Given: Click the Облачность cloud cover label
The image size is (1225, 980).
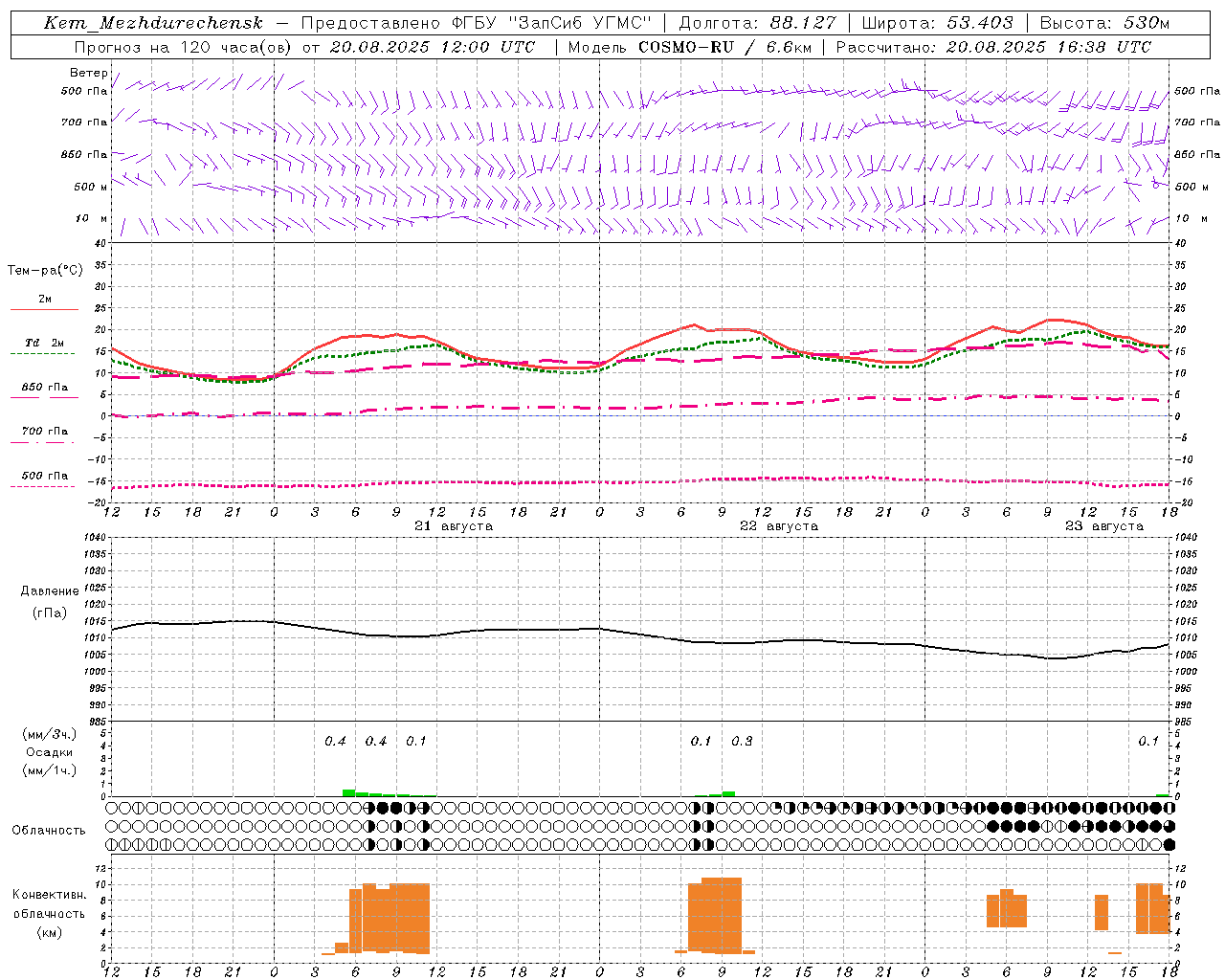Looking at the screenshot, I should click(x=49, y=830).
